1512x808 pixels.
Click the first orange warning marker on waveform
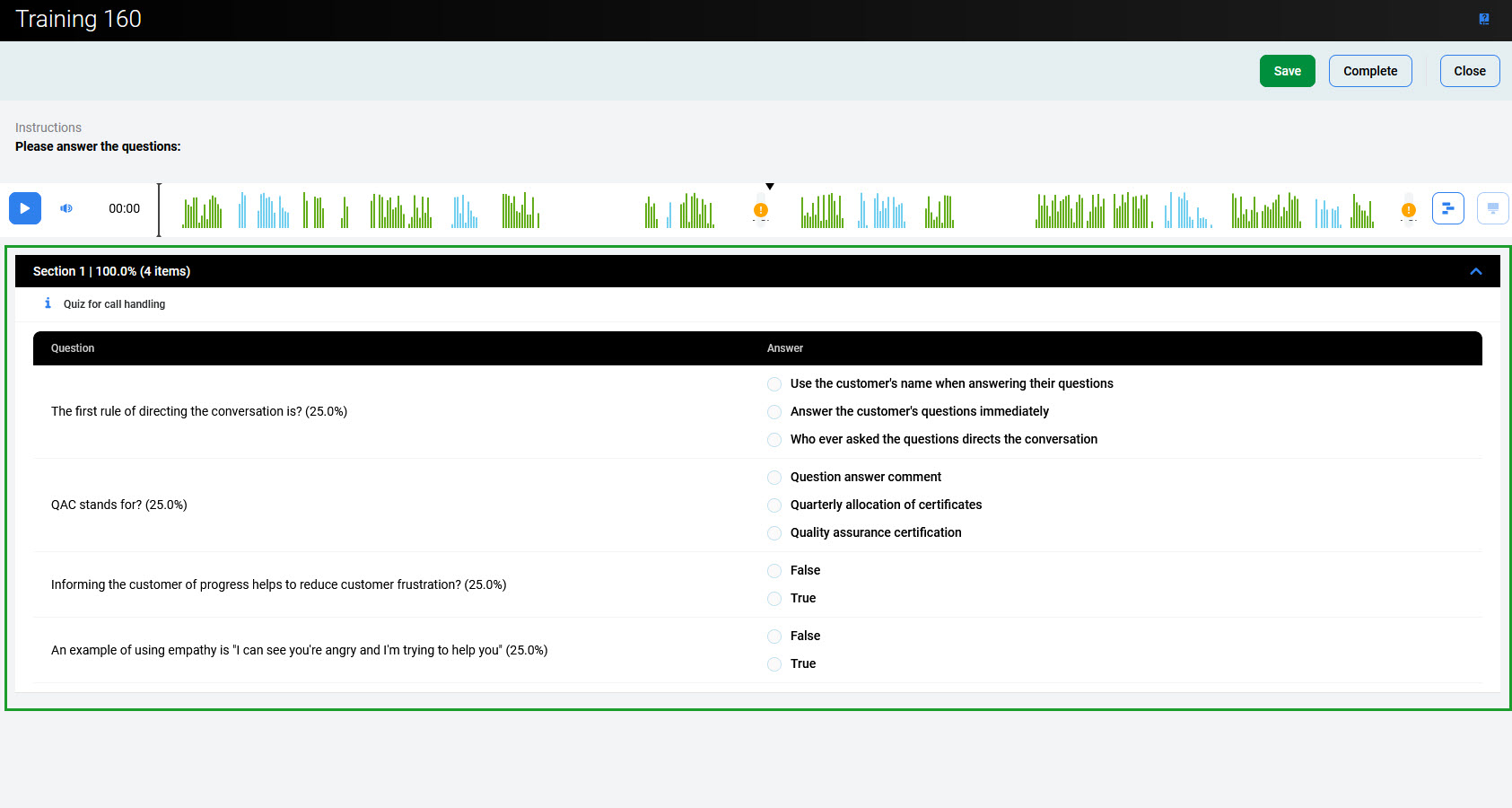761,210
